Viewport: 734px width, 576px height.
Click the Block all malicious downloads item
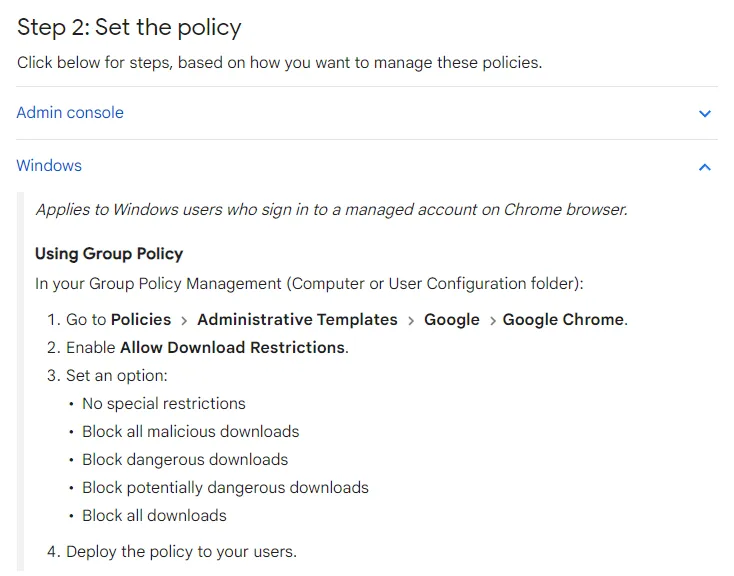tap(191, 432)
